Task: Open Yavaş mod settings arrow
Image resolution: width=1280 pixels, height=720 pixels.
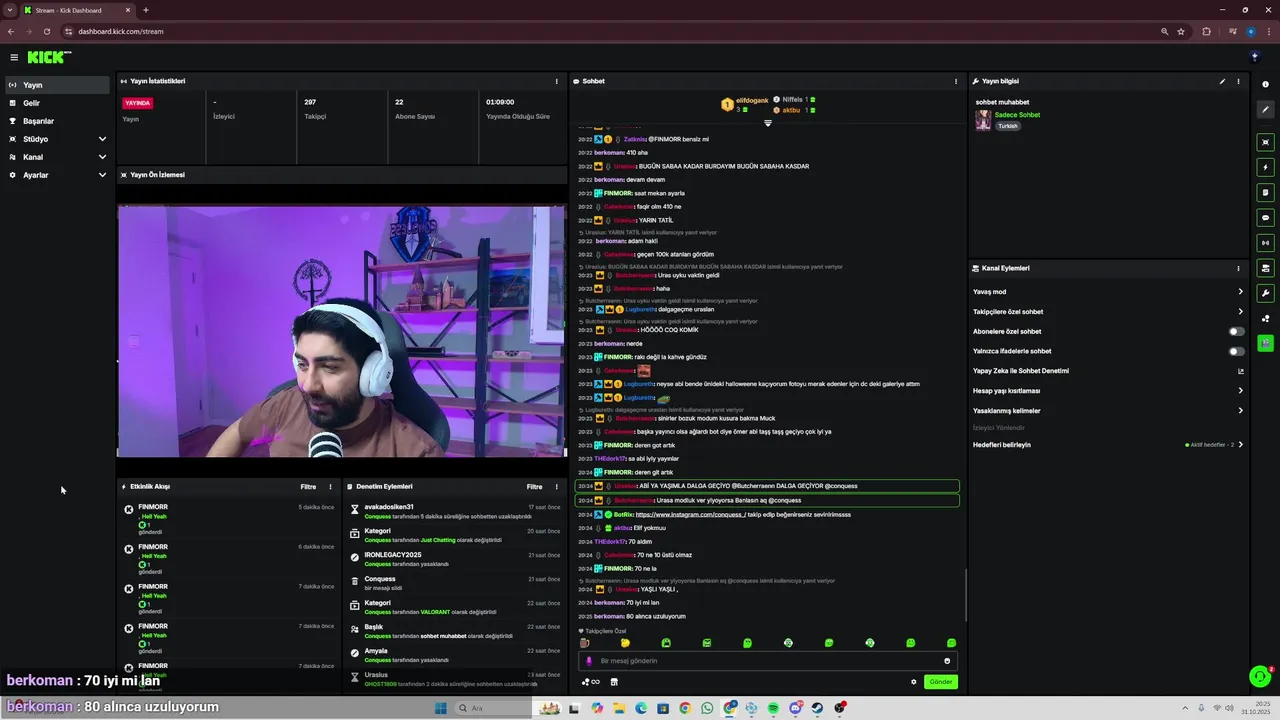Action: (x=1240, y=292)
